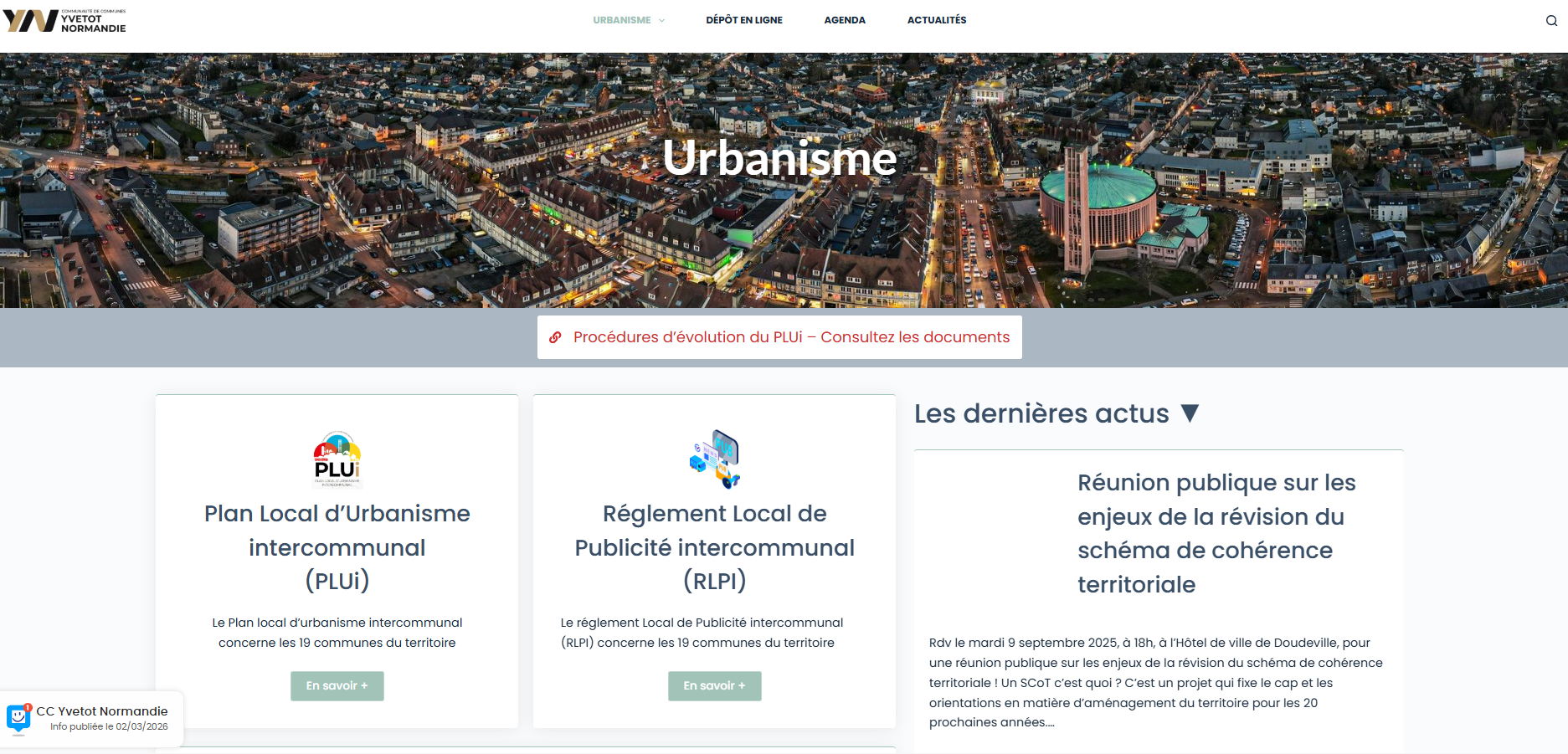Expand the Urbanisme menu chevron
Viewport: 1568px width, 754px height.
tap(661, 21)
